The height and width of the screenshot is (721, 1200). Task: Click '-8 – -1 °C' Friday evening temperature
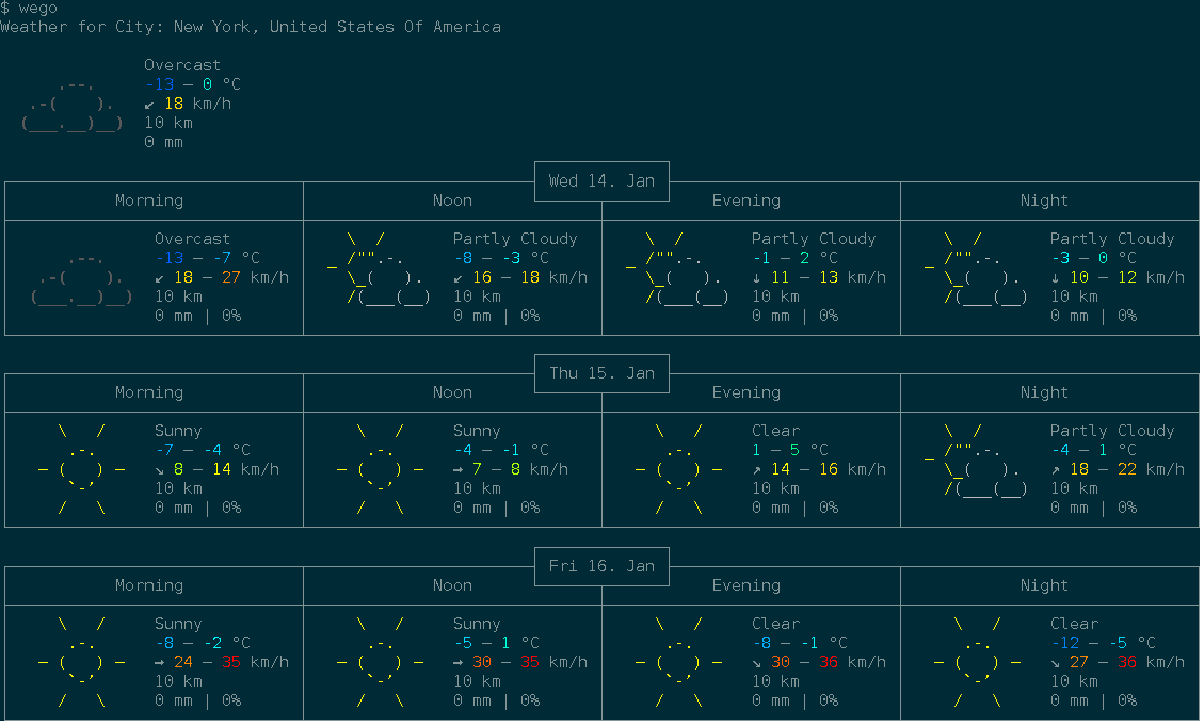[x=799, y=643]
